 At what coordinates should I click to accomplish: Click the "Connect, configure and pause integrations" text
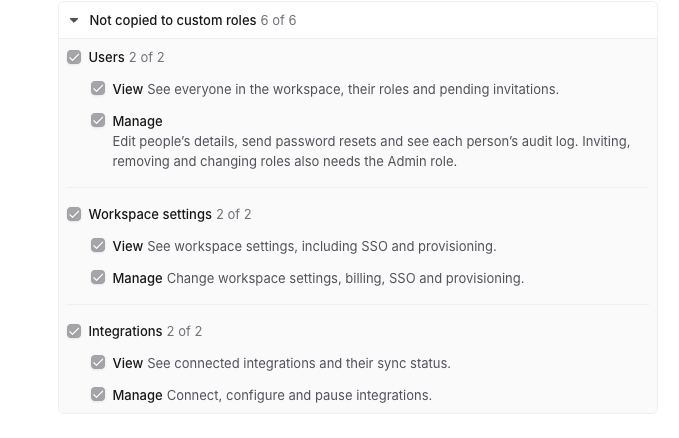299,395
